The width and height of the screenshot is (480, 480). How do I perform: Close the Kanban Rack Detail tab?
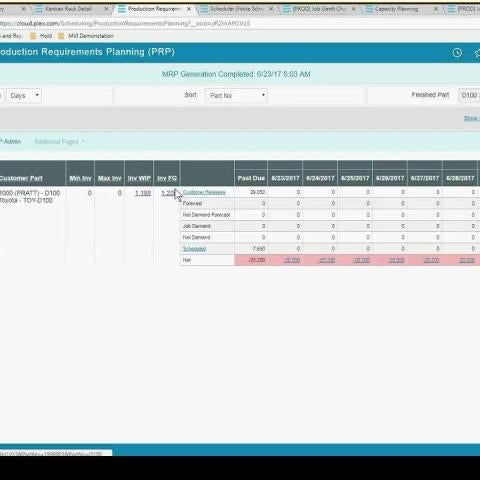tap(107, 9)
